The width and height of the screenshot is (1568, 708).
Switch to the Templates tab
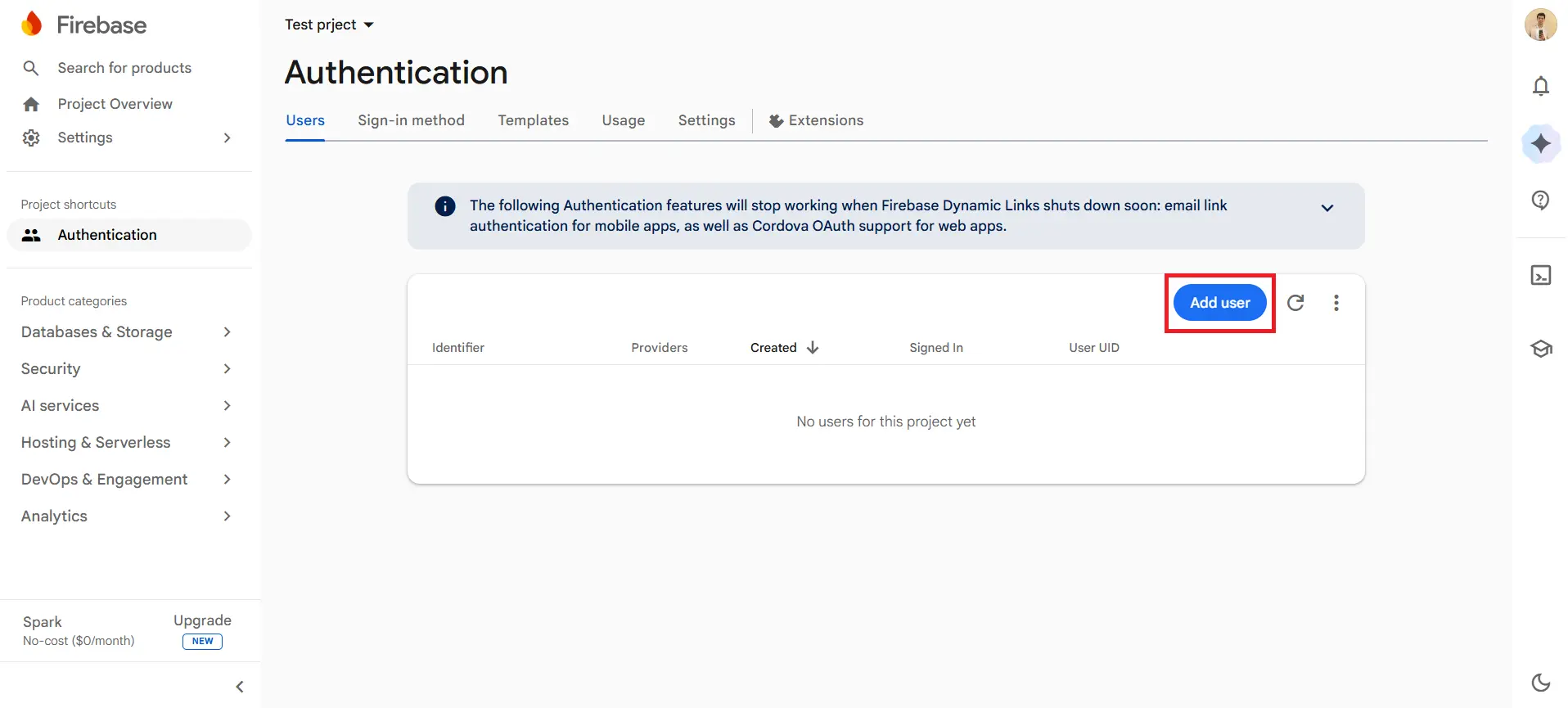(533, 120)
